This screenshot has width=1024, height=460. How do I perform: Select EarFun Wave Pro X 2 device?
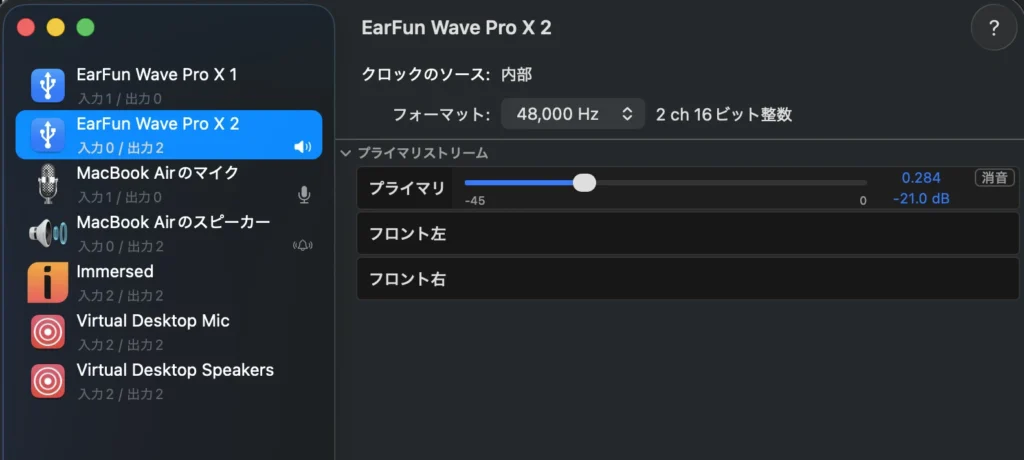pyautogui.click(x=168, y=135)
